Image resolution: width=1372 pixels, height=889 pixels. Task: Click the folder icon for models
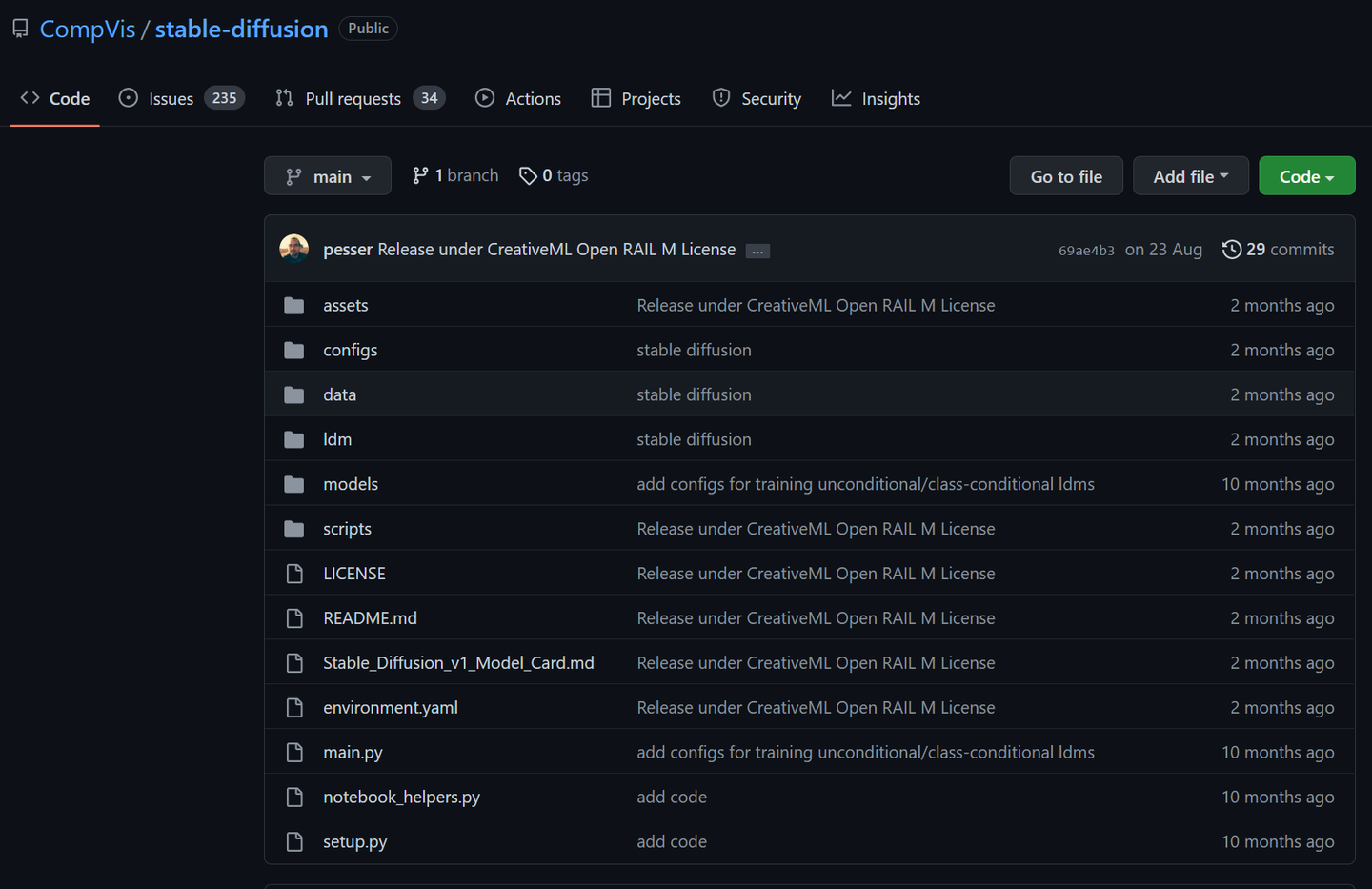pos(294,485)
